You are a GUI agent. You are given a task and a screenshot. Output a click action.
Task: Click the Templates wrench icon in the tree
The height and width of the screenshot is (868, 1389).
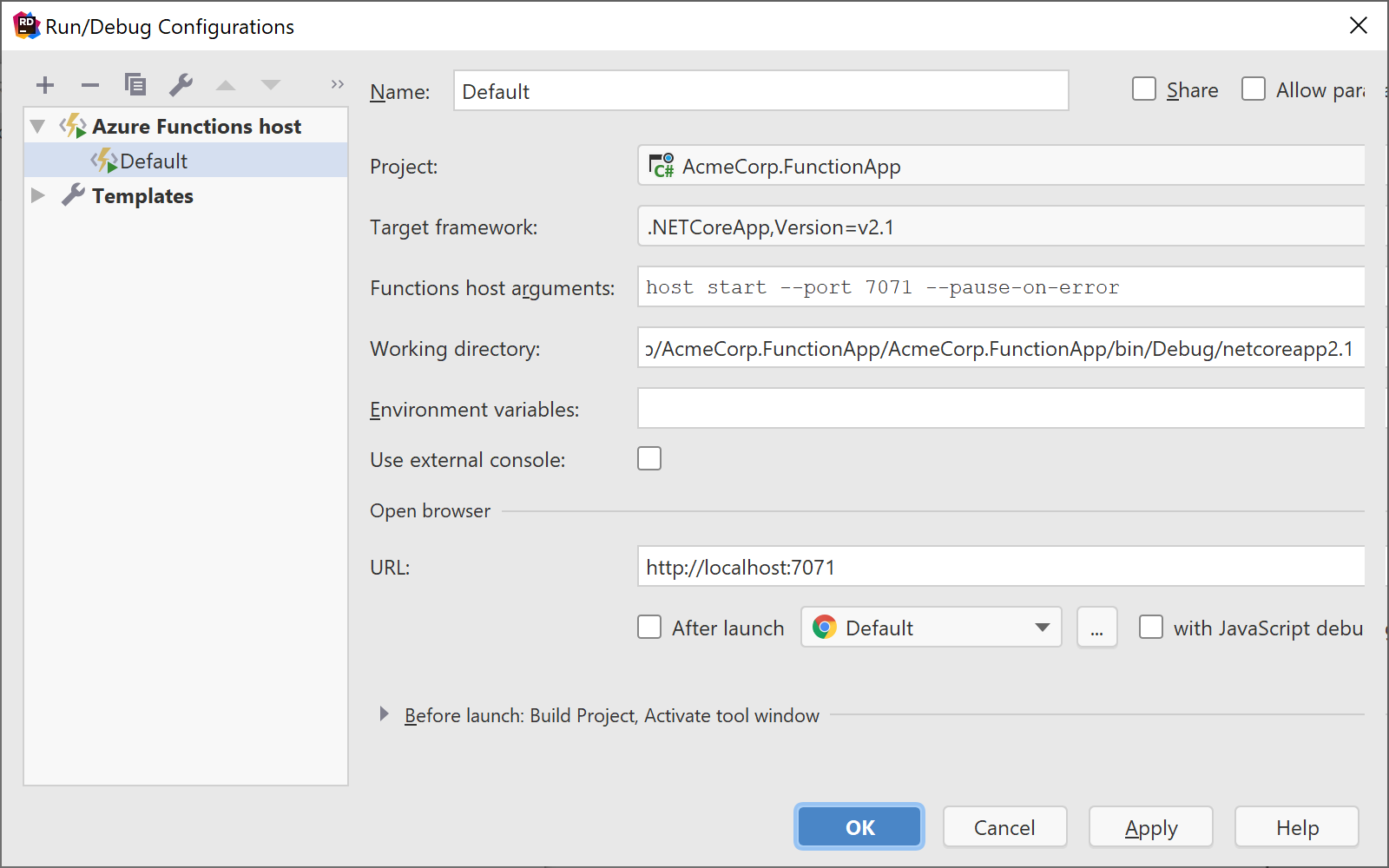point(73,195)
